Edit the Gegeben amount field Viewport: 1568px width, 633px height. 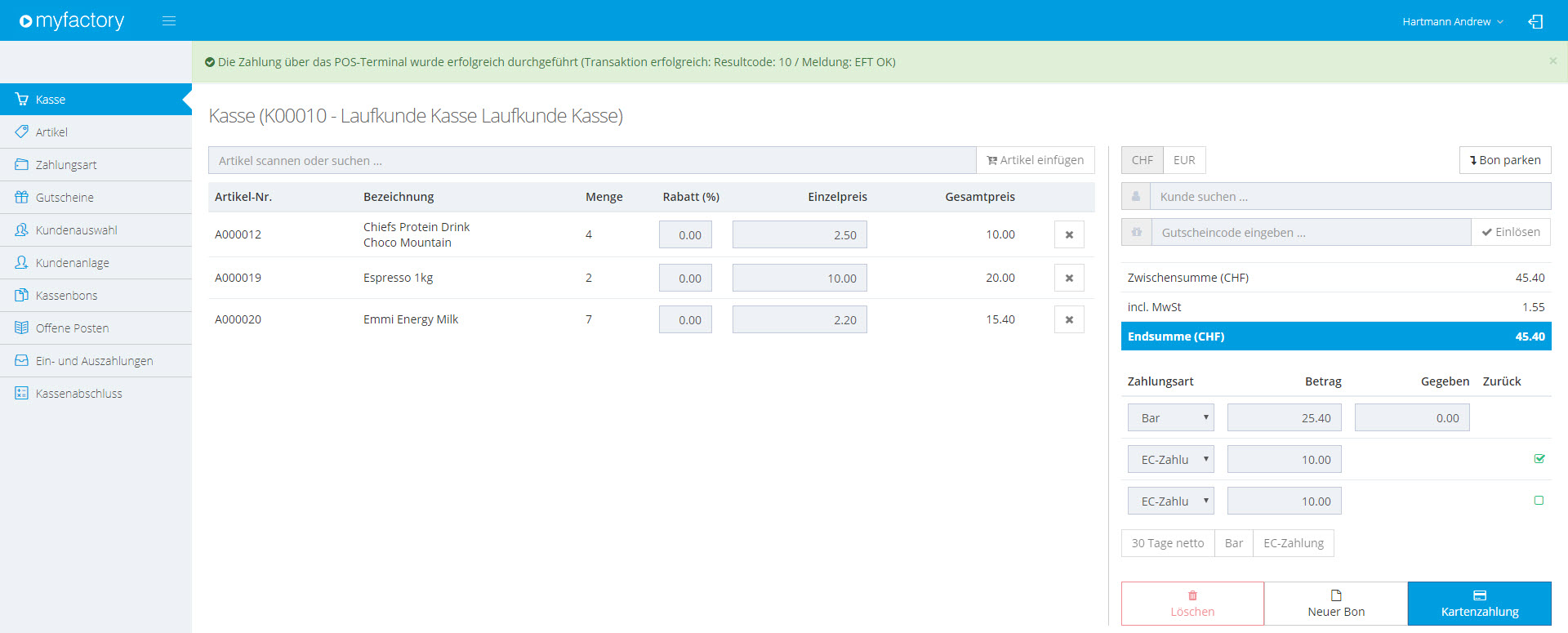pyautogui.click(x=1412, y=418)
